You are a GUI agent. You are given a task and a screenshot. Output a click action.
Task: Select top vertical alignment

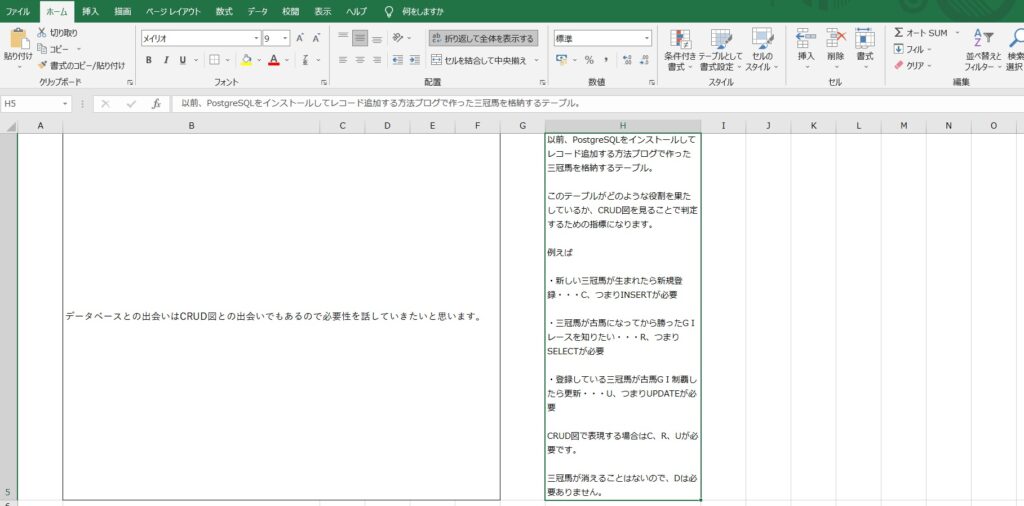click(343, 39)
